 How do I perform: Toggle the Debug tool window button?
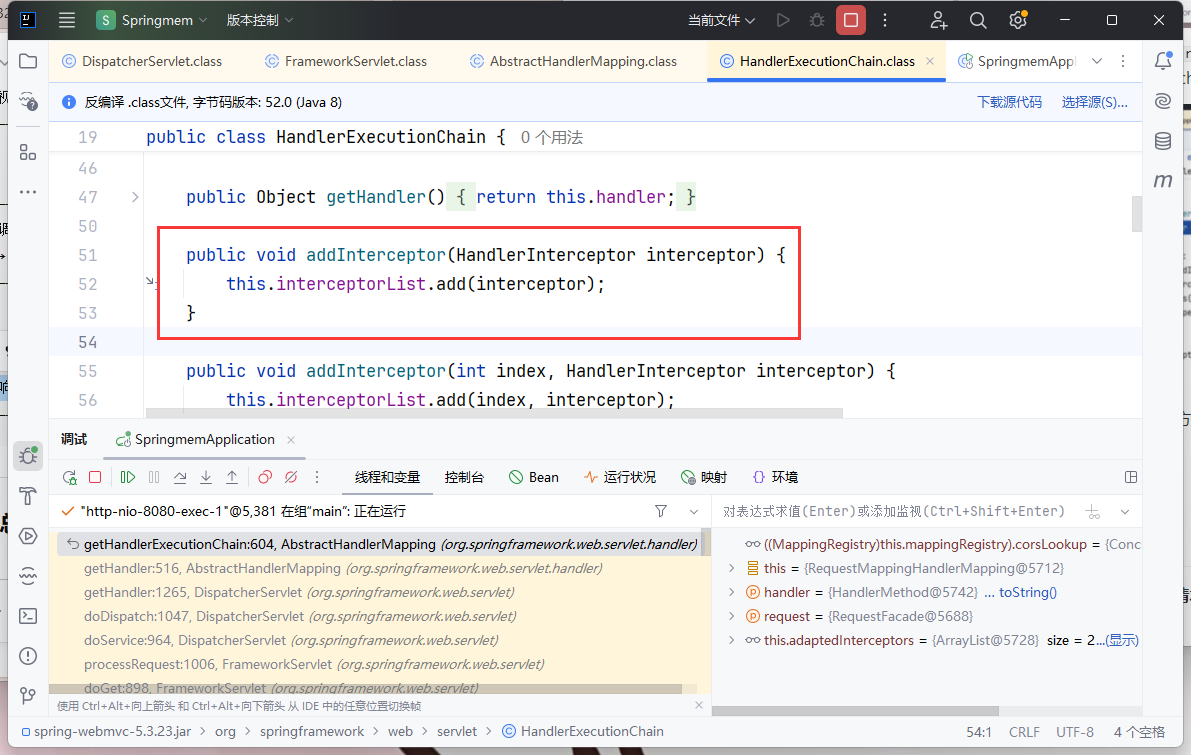[x=28, y=456]
